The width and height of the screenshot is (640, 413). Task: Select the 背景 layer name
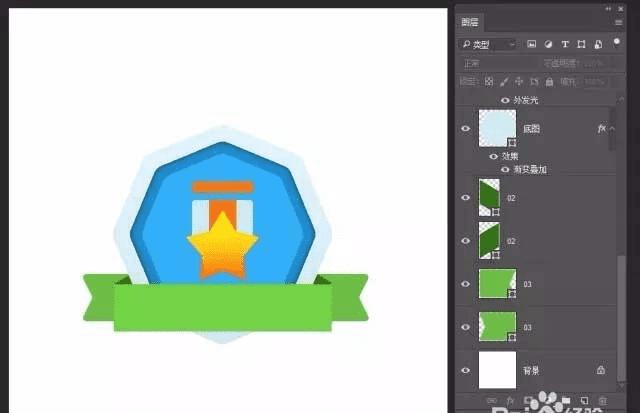tap(531, 371)
